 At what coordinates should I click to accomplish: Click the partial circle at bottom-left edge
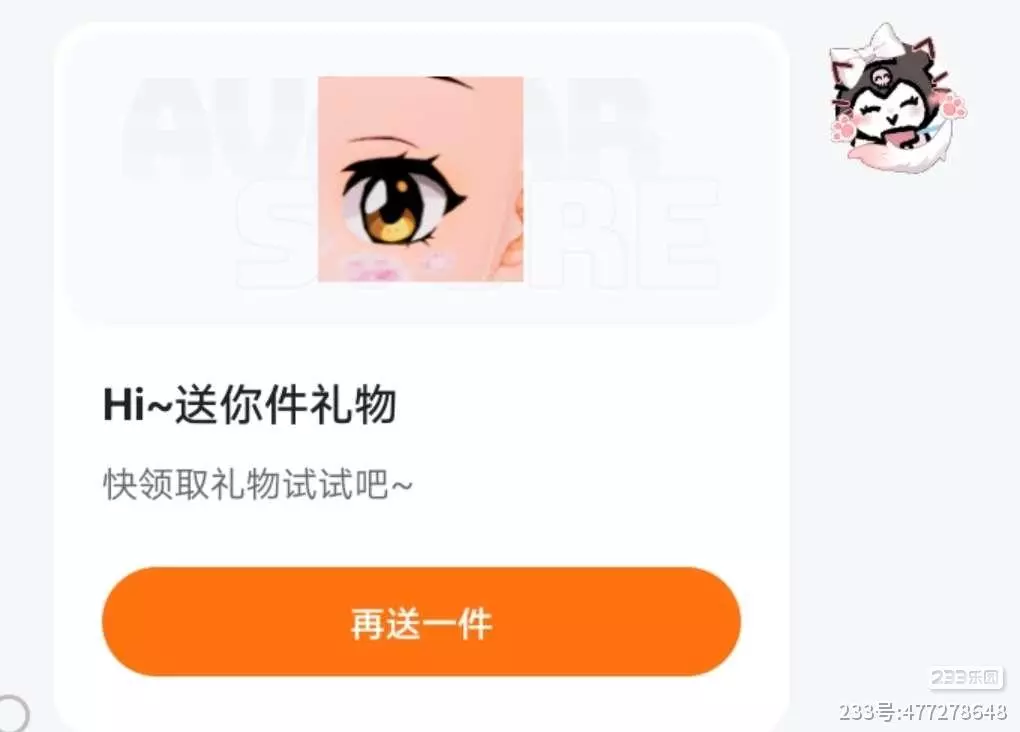click(13, 713)
